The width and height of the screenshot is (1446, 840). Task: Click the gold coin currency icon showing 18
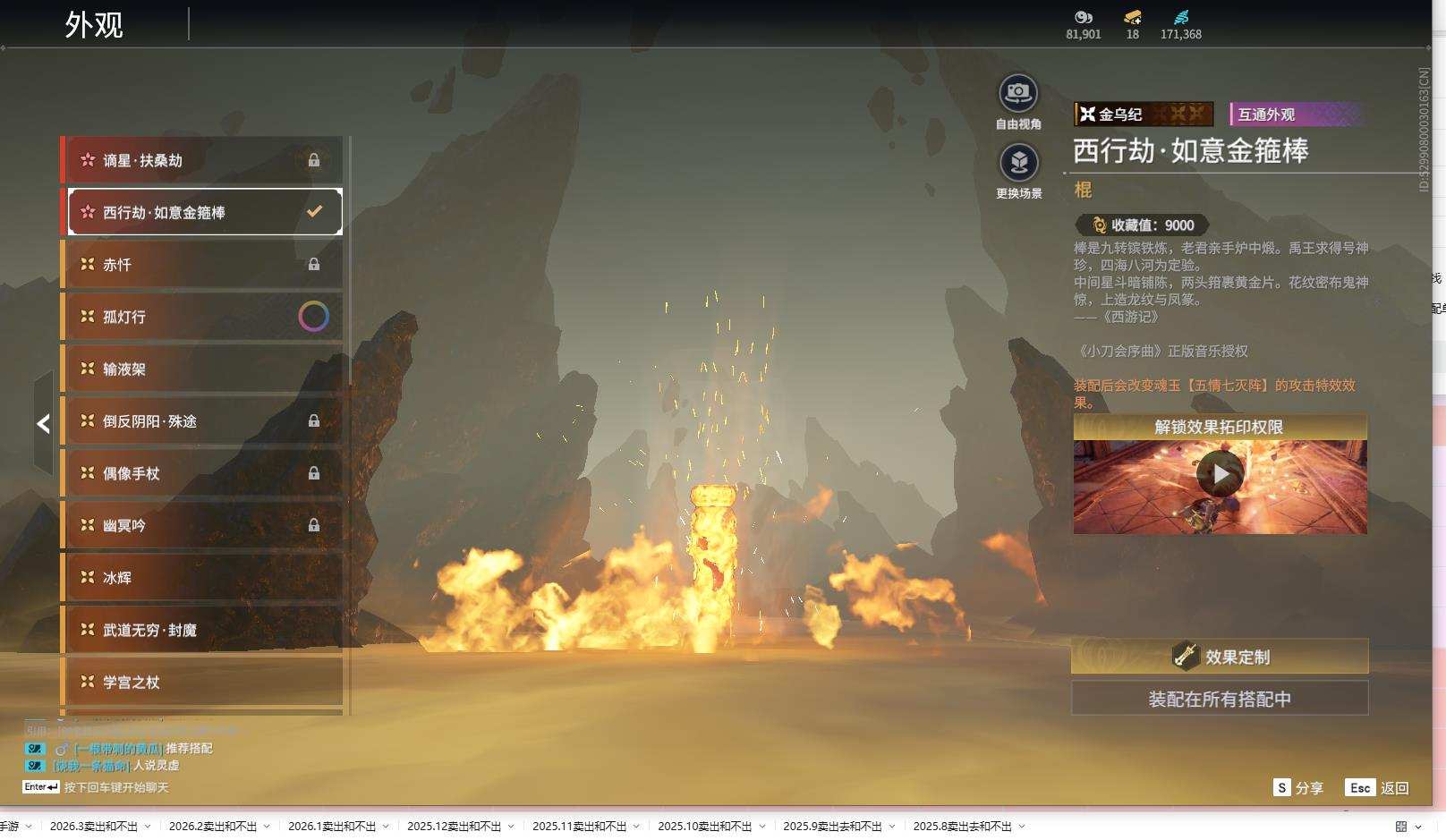(1132, 17)
